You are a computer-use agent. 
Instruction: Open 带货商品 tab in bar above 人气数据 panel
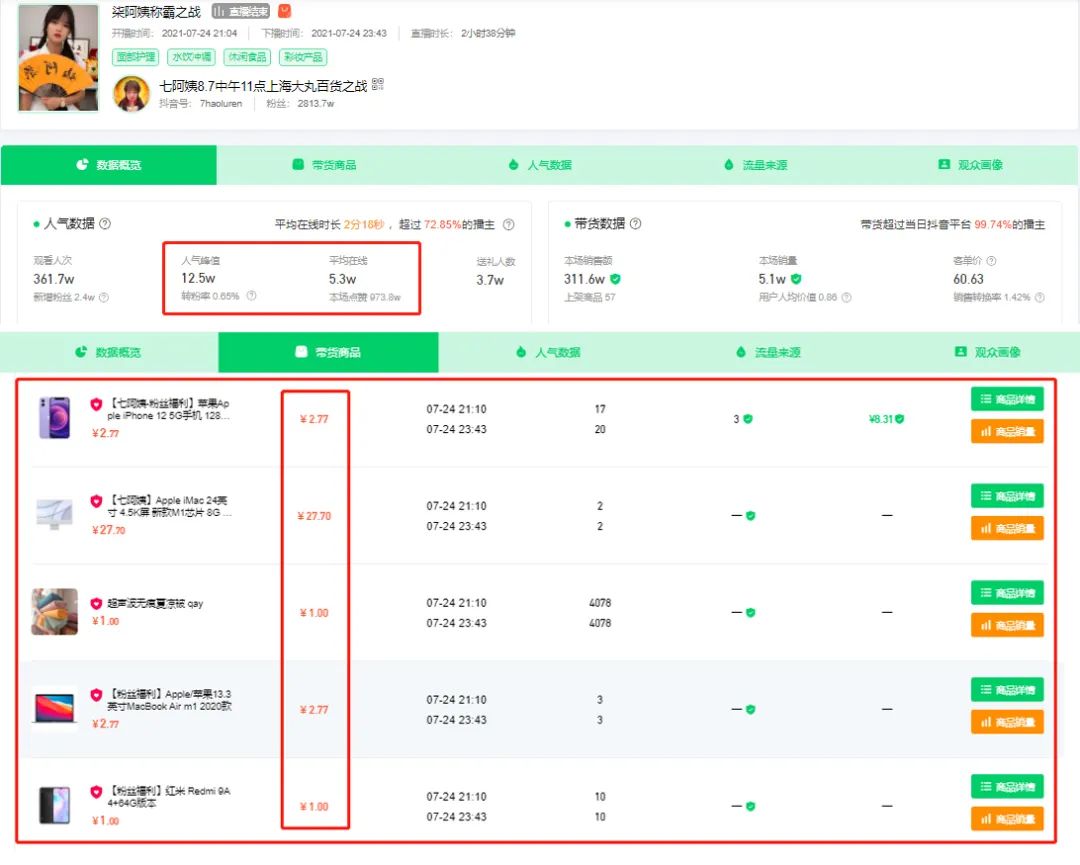[324, 165]
